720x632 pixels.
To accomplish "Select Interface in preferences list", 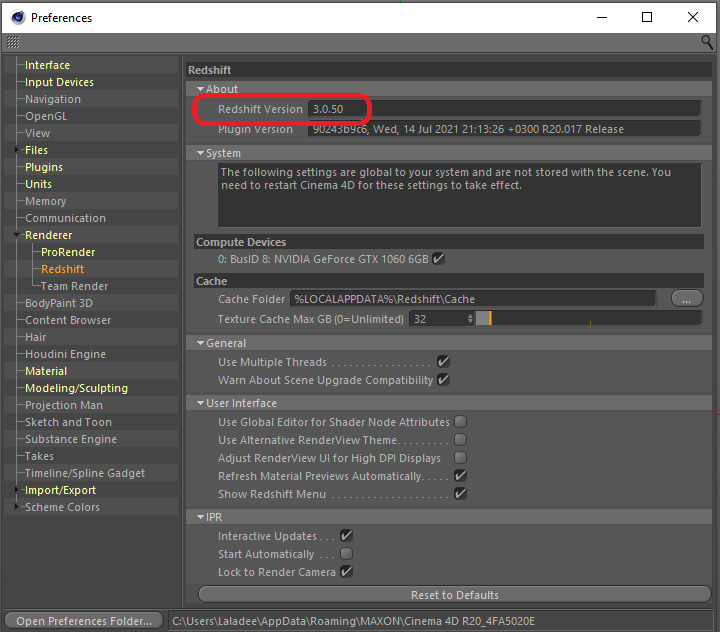I will [47, 65].
